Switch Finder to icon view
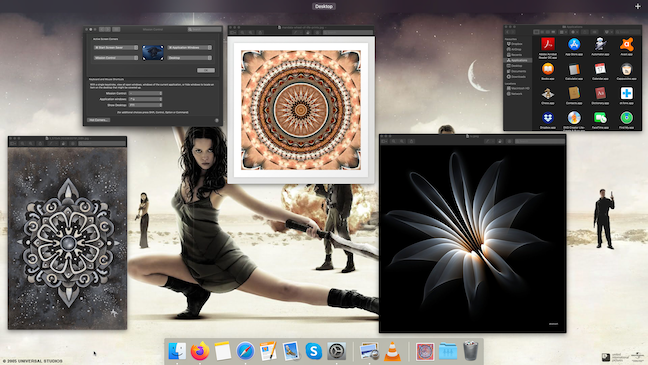This screenshot has width=648, height=365. [x=536, y=32]
